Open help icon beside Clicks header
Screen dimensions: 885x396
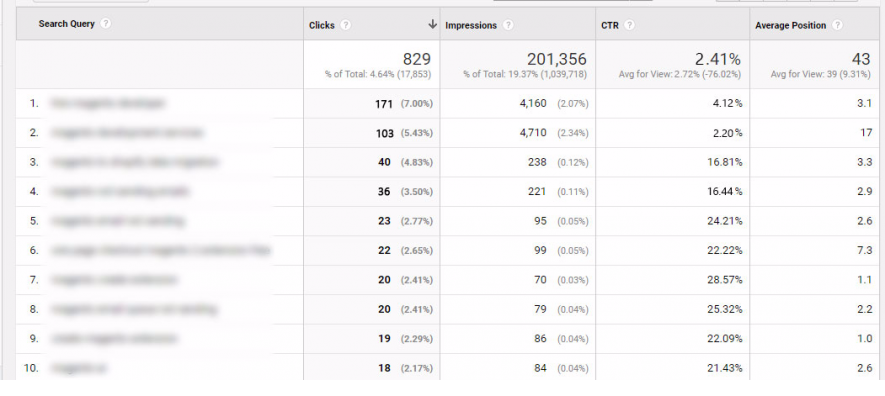[x=346, y=25]
